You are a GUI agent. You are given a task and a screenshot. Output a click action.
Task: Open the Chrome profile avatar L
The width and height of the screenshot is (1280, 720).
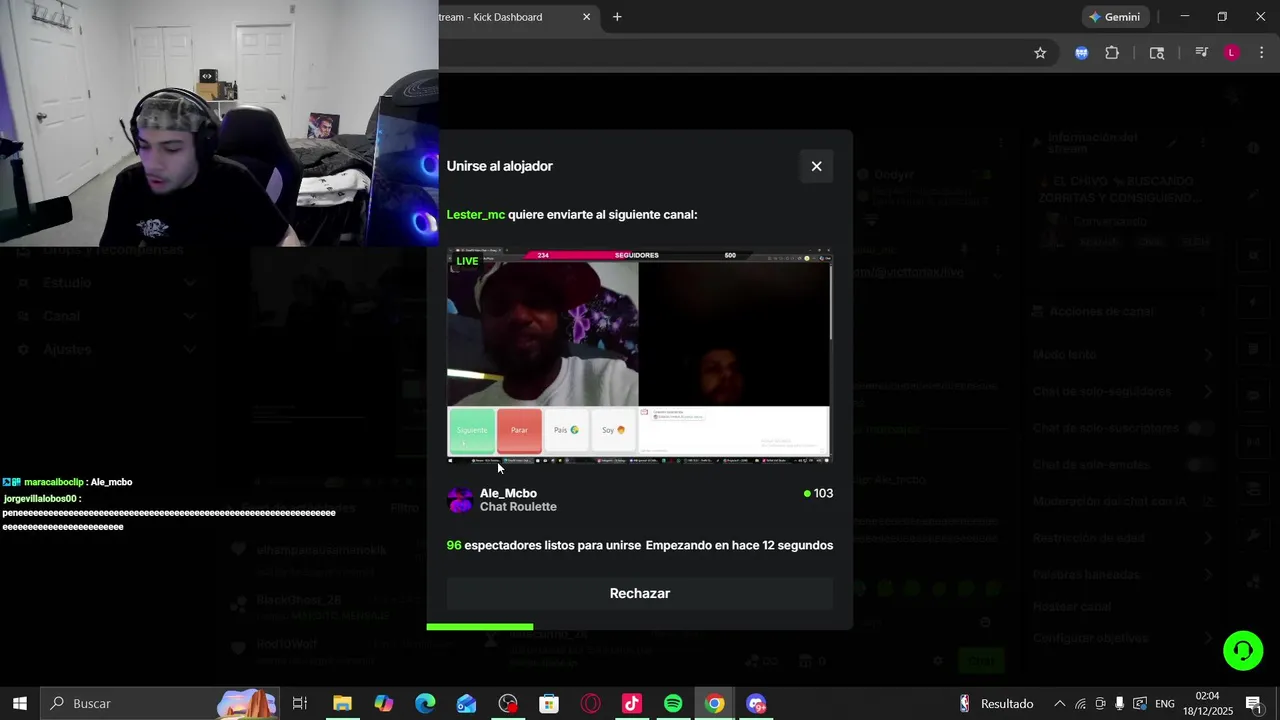(1232, 53)
